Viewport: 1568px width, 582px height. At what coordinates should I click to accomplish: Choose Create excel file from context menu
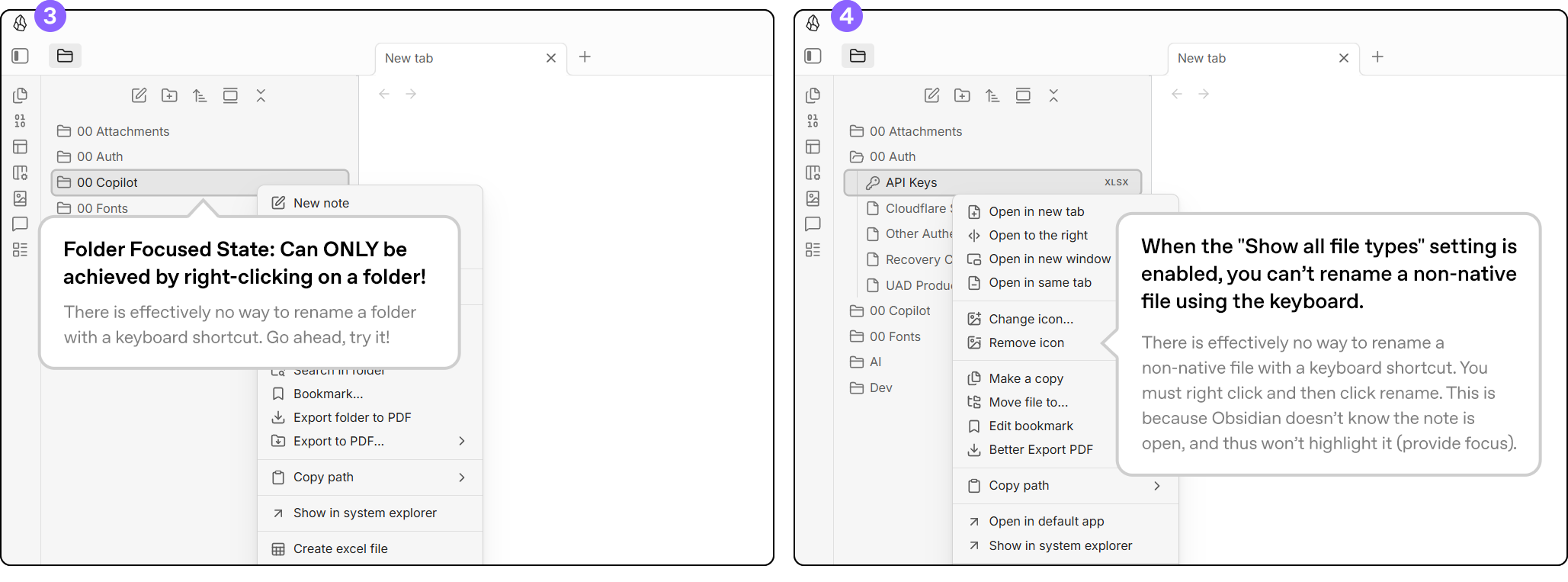click(x=340, y=548)
